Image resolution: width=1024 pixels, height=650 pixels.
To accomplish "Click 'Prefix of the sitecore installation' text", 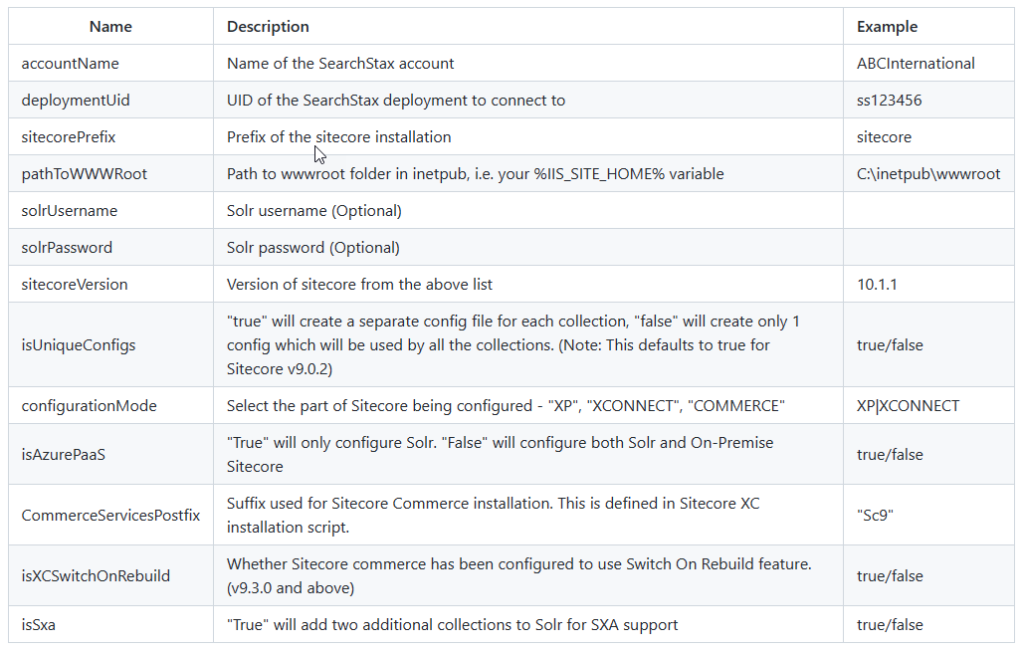I will 339,137.
